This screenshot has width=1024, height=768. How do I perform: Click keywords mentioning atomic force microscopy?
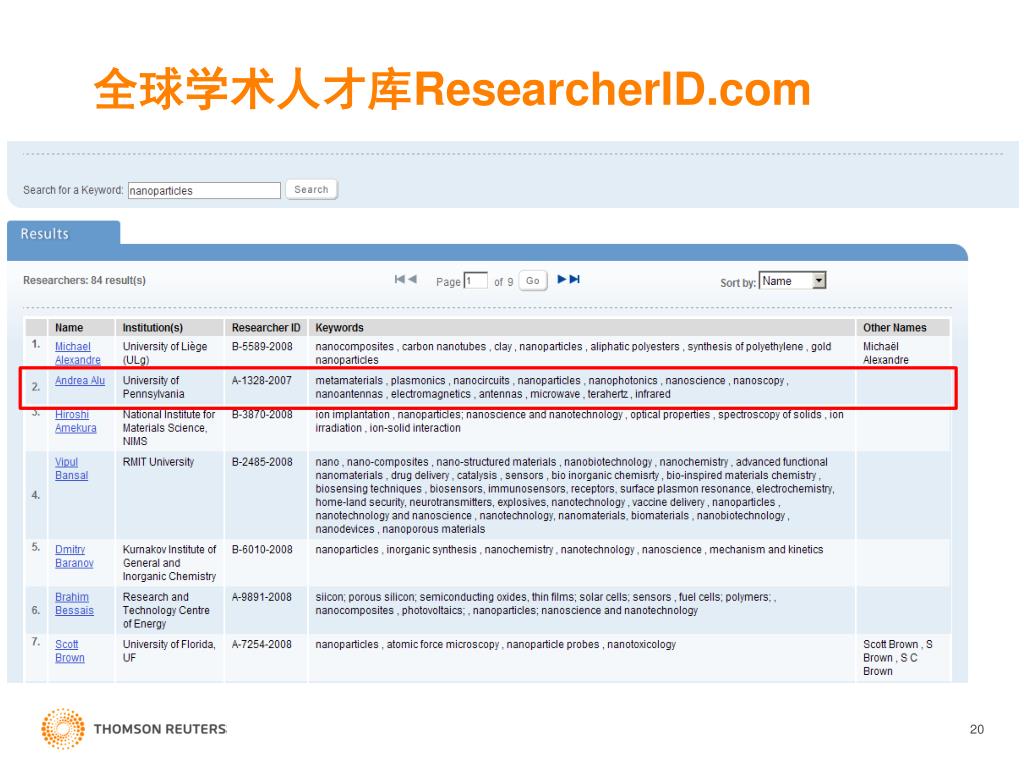click(496, 645)
